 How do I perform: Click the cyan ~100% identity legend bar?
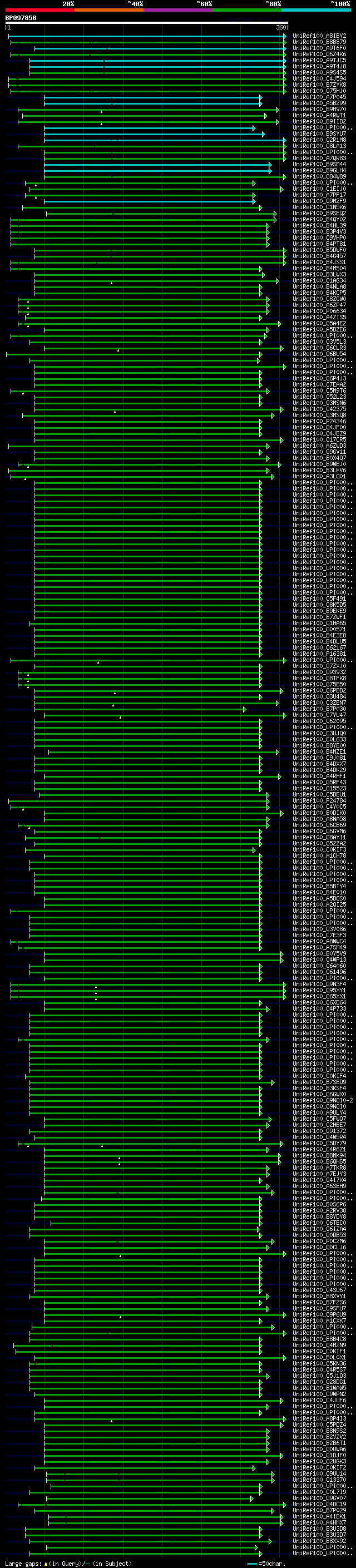pos(317,10)
